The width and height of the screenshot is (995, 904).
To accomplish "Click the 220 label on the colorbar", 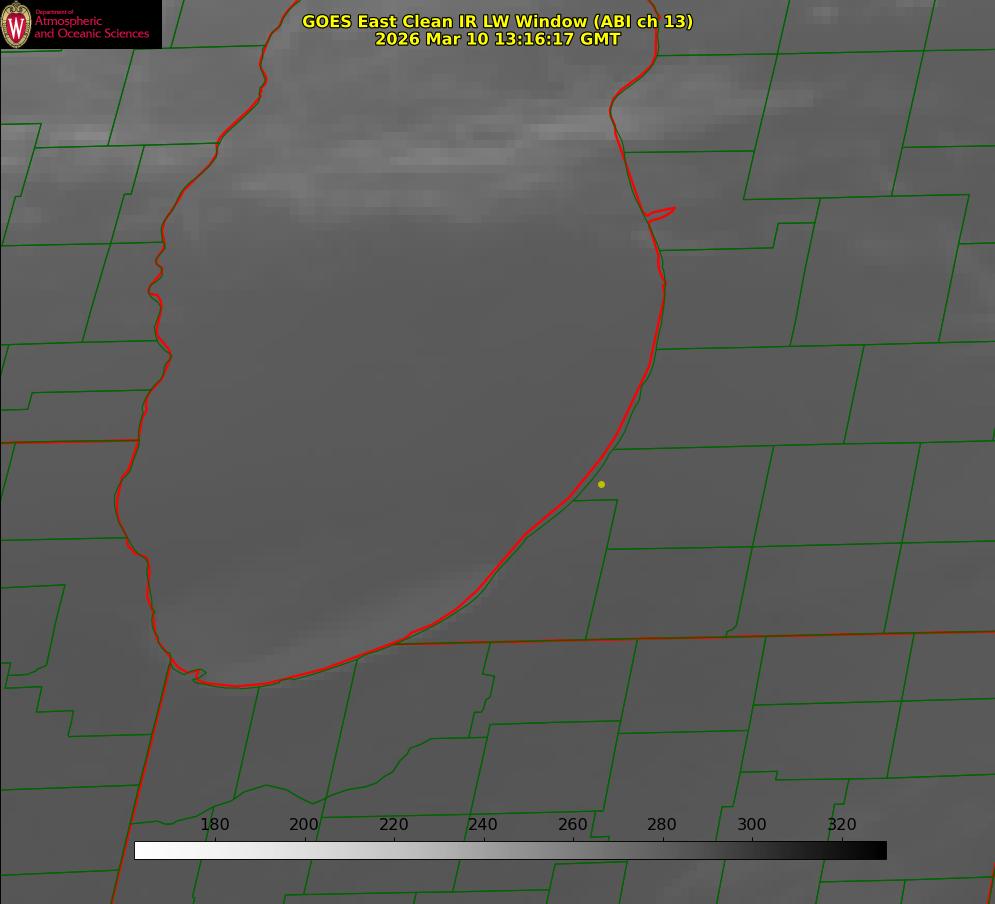I will coord(393,824).
